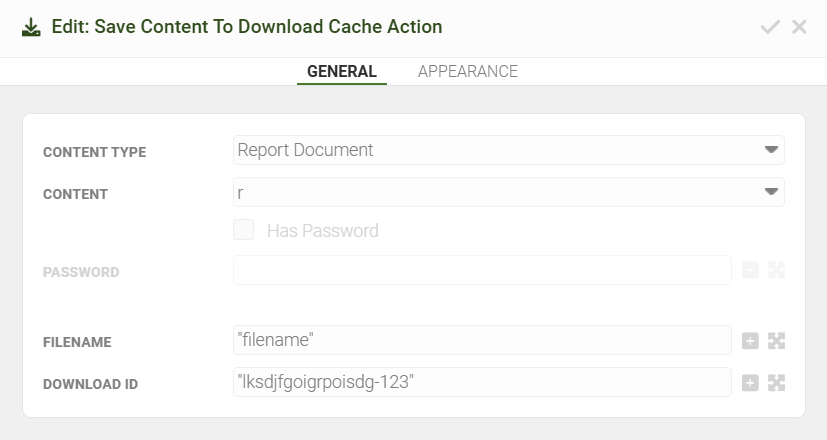The width and height of the screenshot is (827, 440).
Task: Switch to the General tab
Action: pos(341,72)
